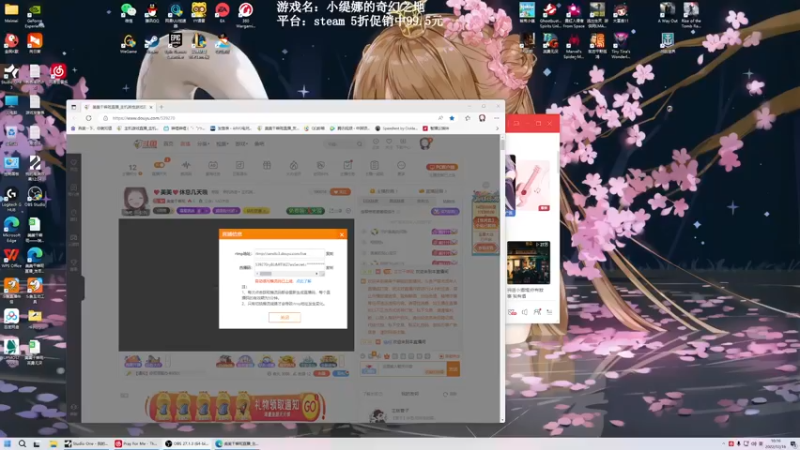Switch to OBS in the taskbar
This screenshot has height=450, width=800.
[188, 444]
